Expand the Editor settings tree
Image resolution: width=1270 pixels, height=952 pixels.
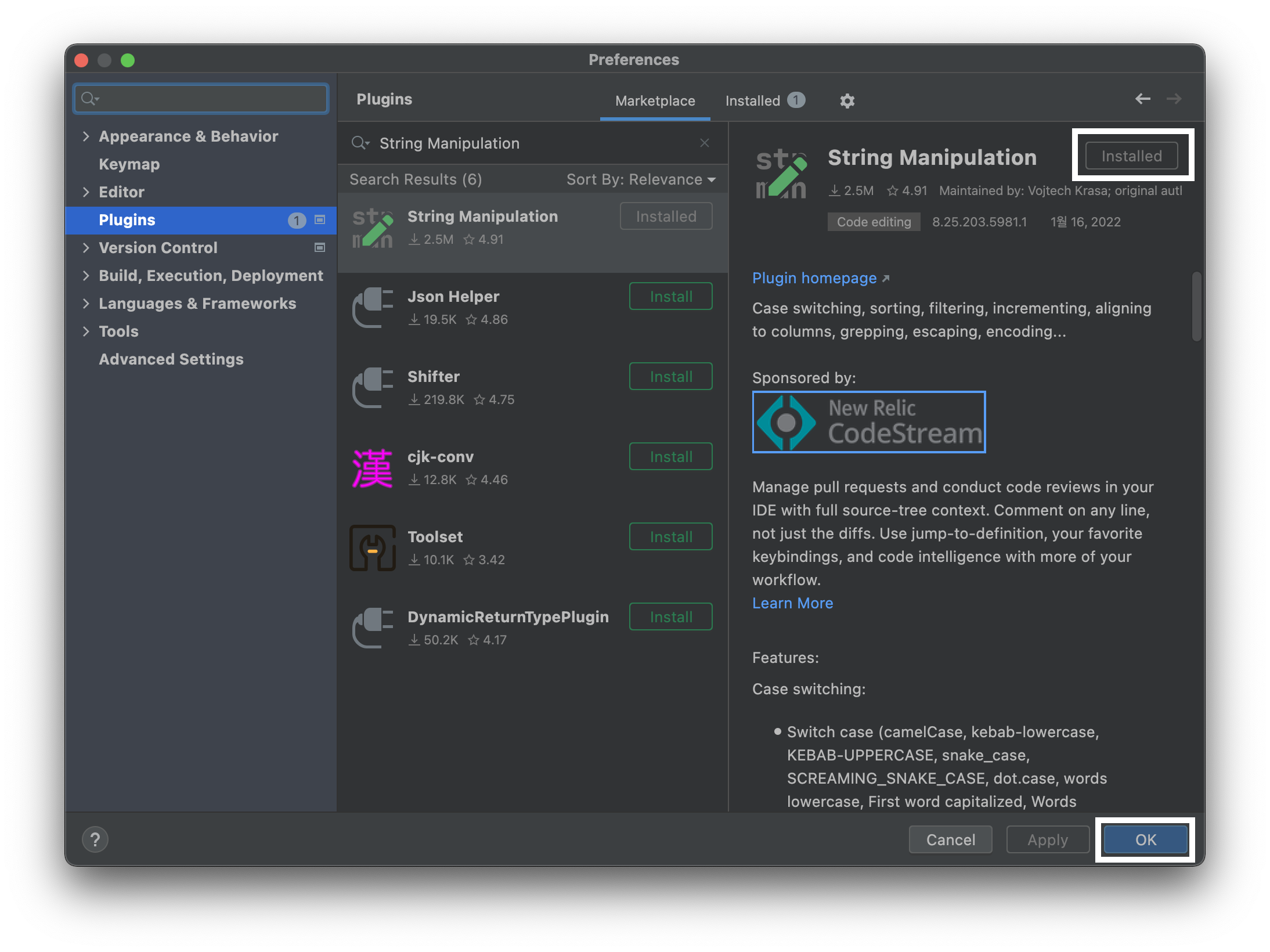coord(86,192)
